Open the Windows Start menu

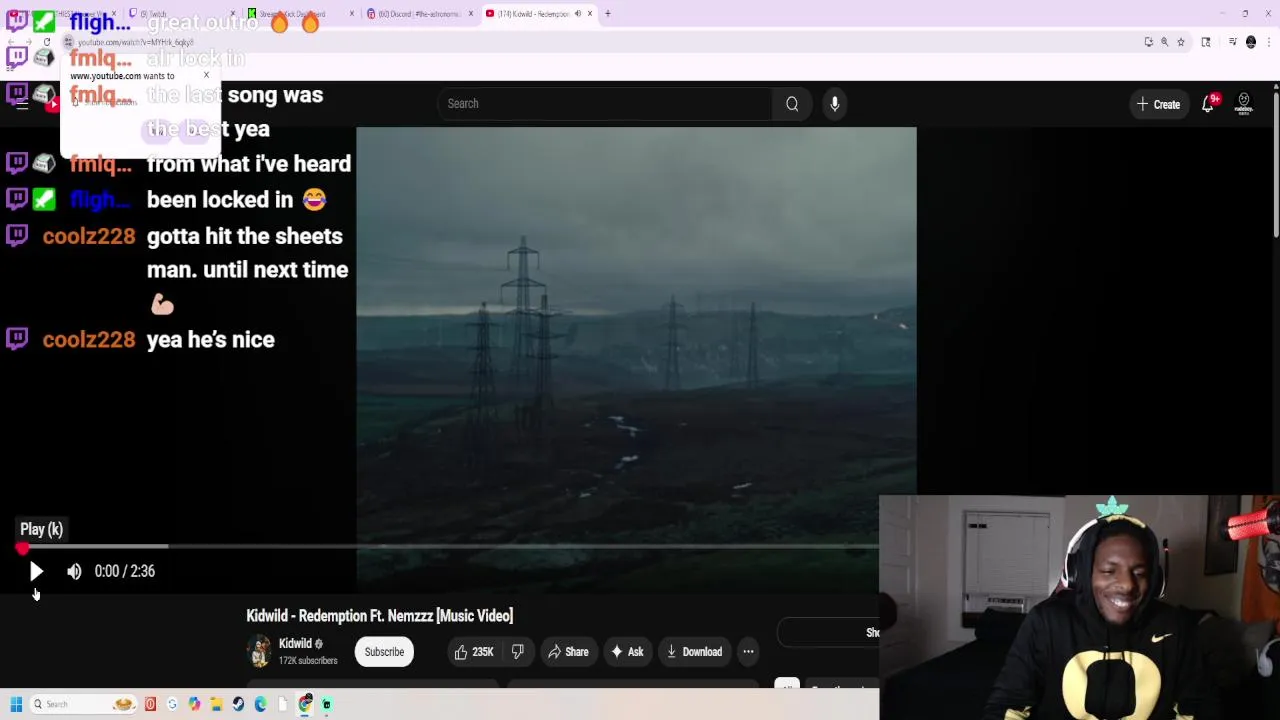coord(16,704)
